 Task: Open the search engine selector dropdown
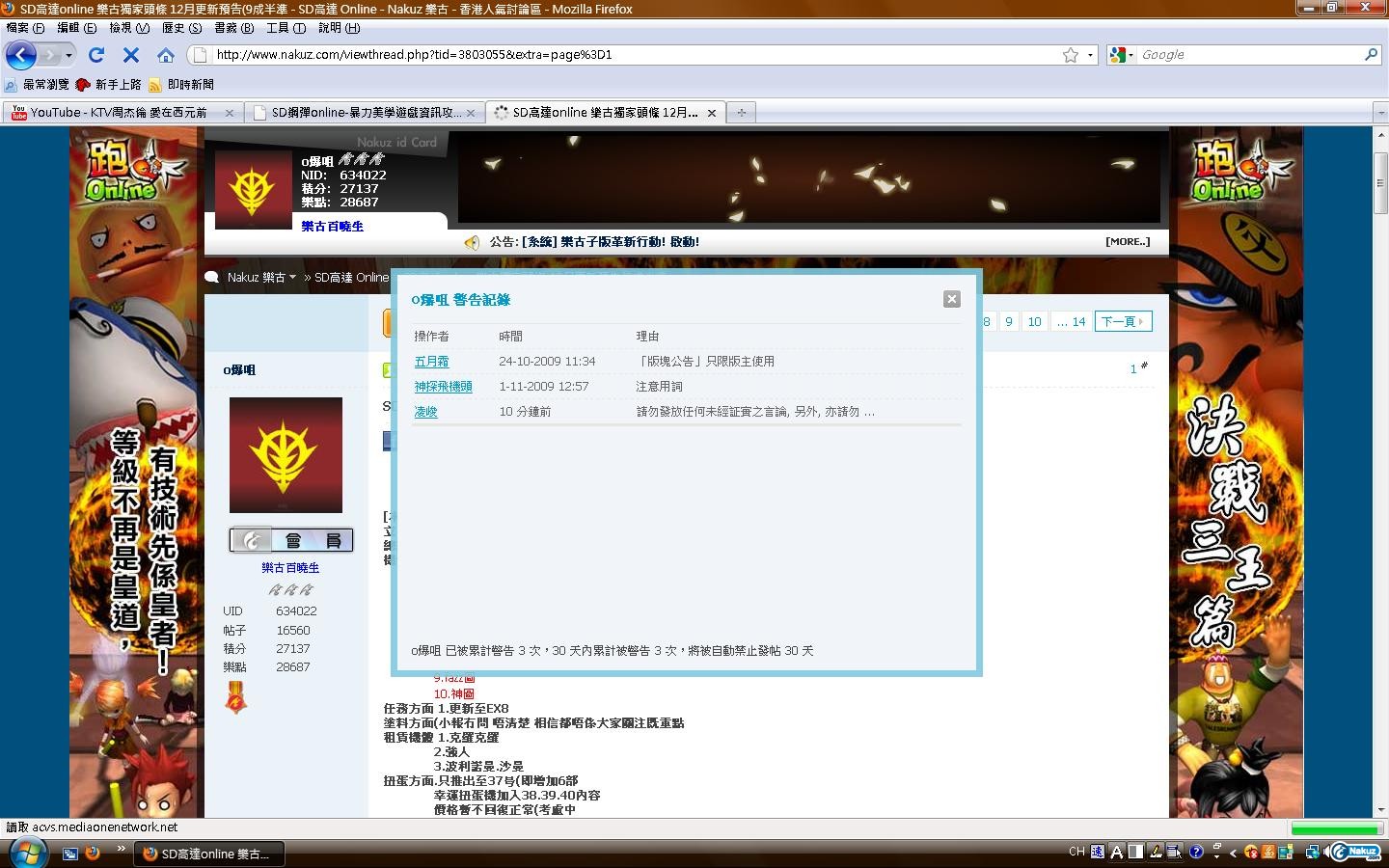(1120, 55)
